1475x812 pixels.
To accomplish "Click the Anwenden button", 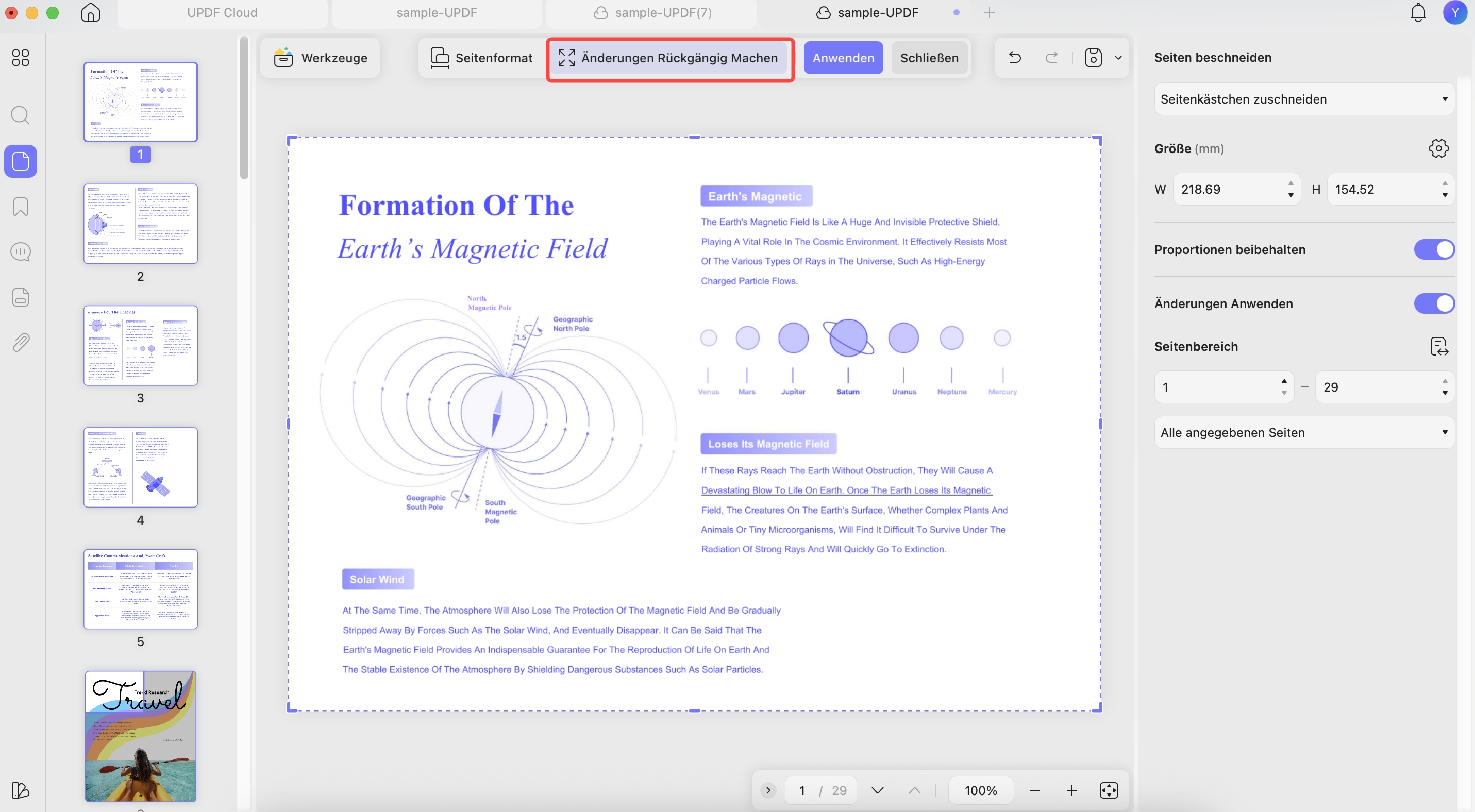I will click(x=843, y=58).
